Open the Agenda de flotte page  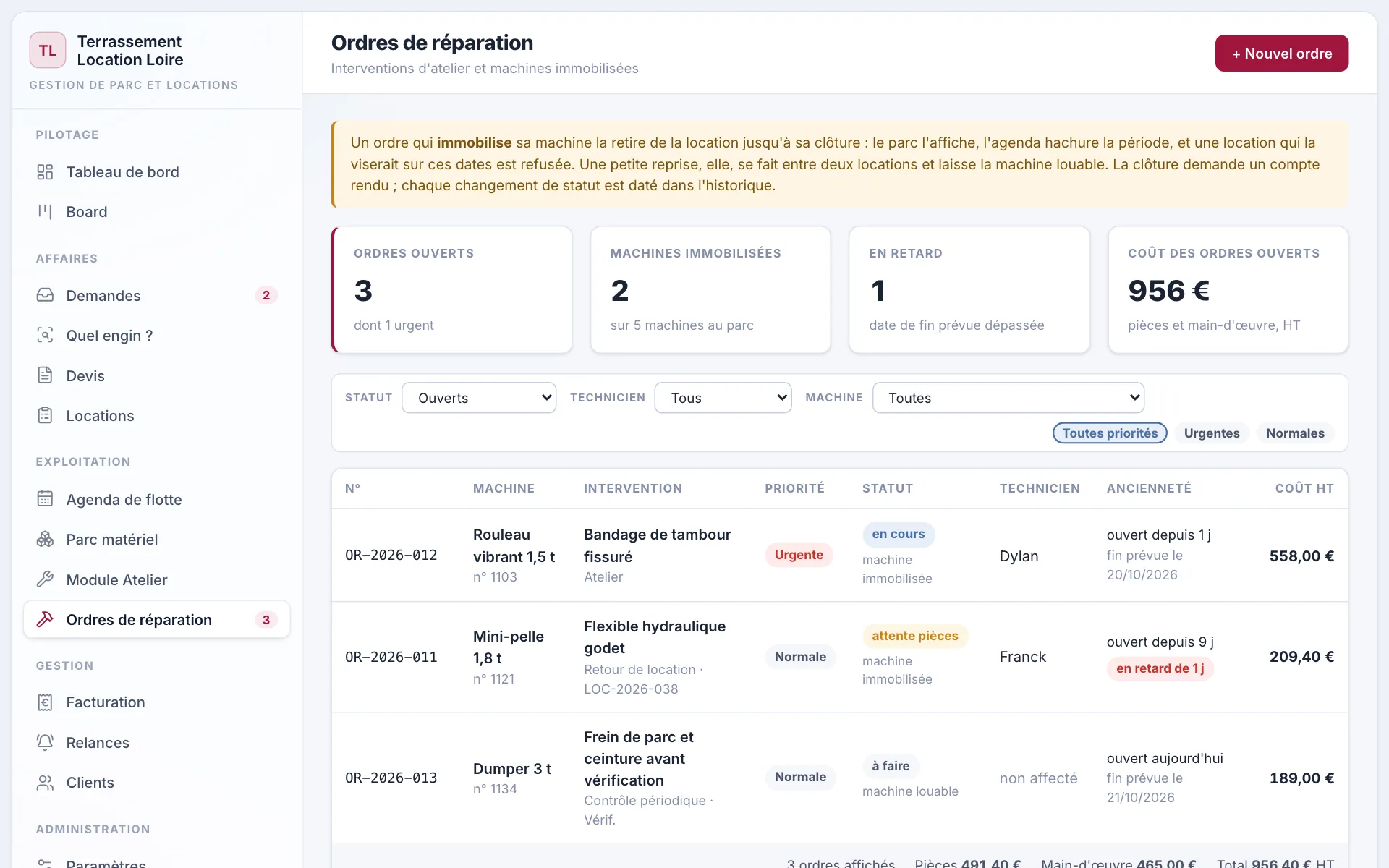157,499
